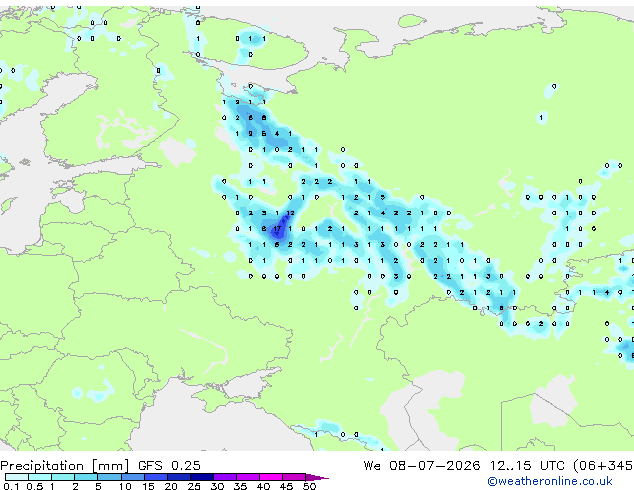Click the 5–10 mm legend swatch

109,477
